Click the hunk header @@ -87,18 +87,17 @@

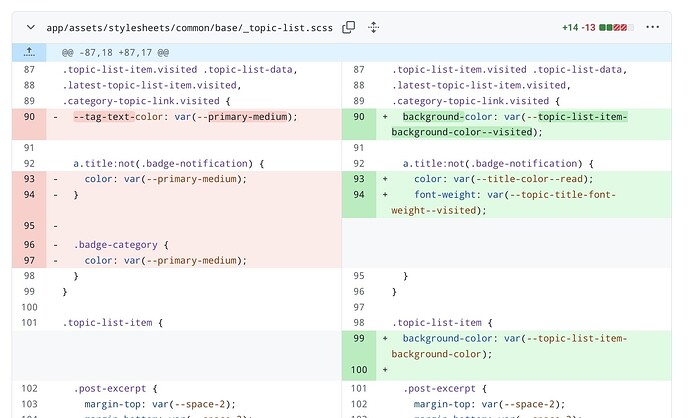click(115, 53)
